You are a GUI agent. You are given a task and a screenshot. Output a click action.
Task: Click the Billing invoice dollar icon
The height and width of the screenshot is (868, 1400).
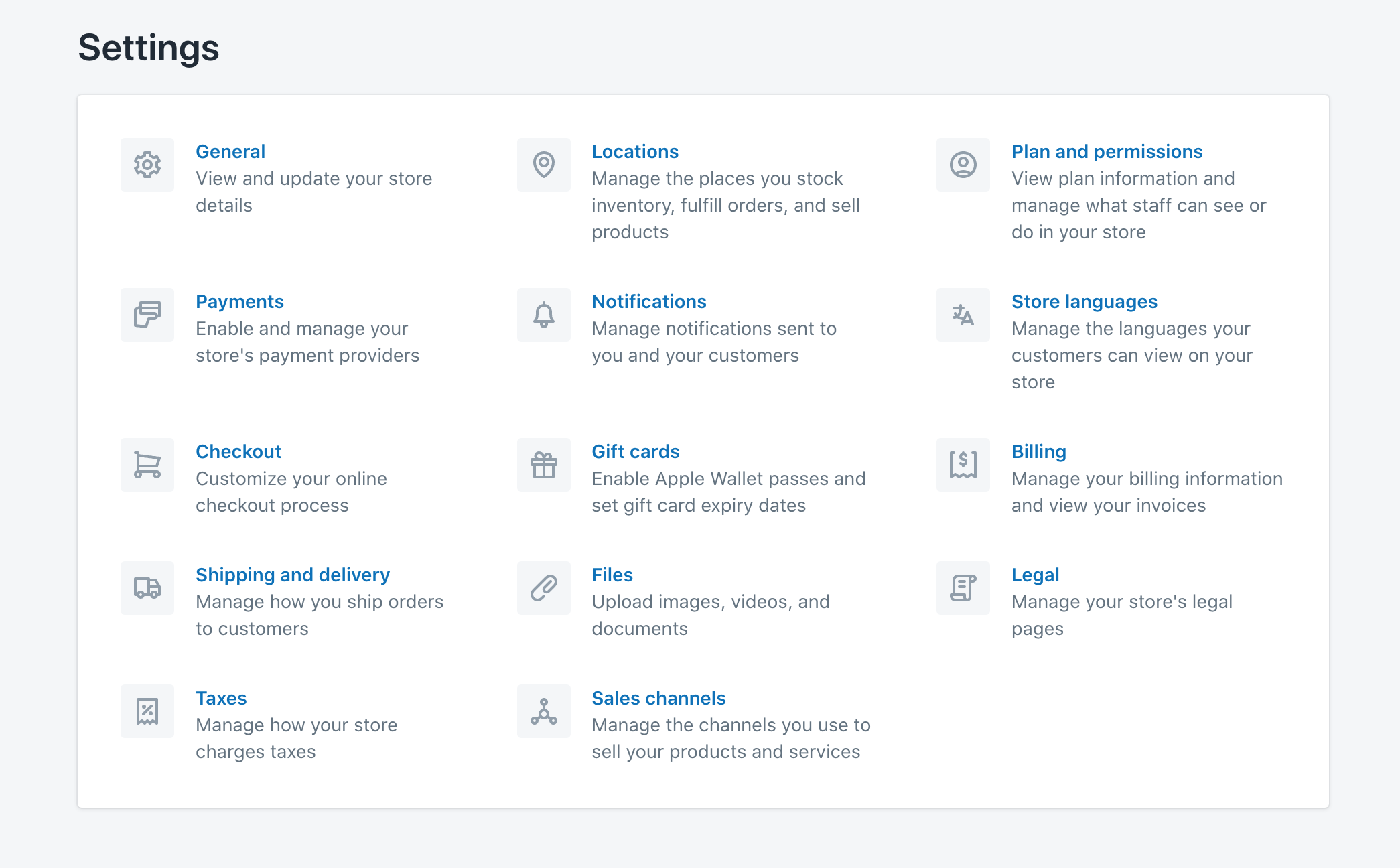963,465
